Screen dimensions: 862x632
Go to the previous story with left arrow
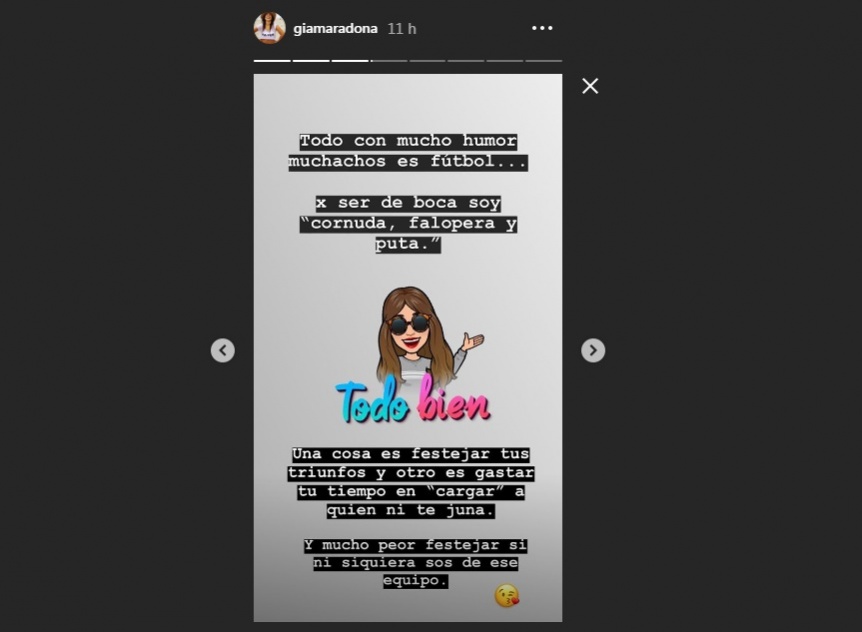click(x=223, y=350)
